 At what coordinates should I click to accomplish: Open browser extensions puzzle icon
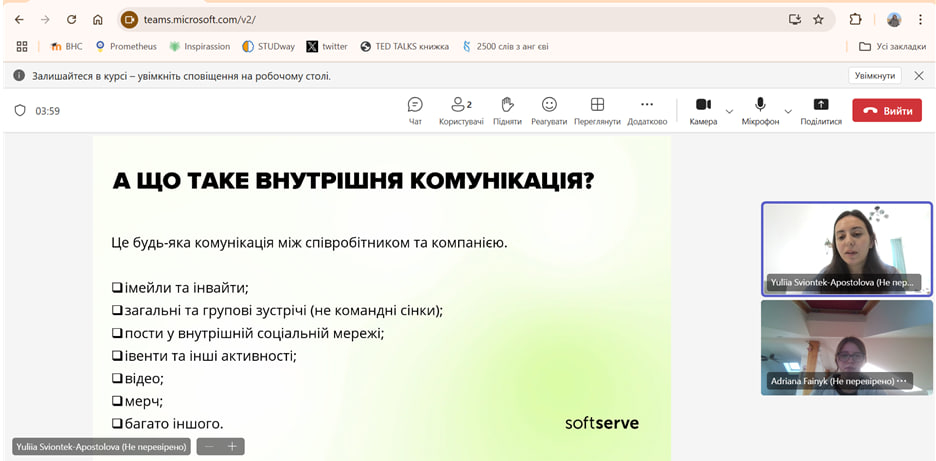click(x=855, y=20)
